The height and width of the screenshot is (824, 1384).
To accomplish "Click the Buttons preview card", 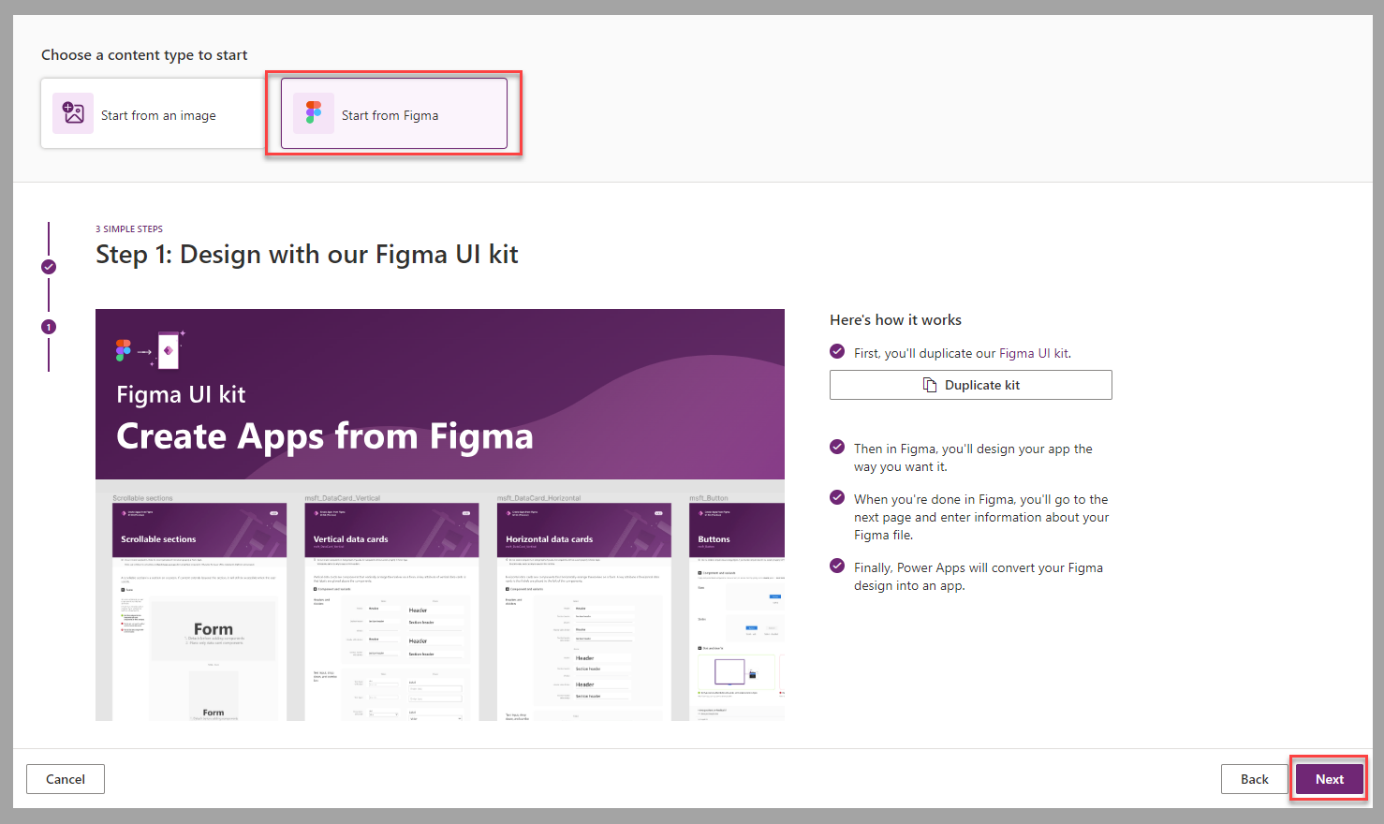I will [x=737, y=611].
